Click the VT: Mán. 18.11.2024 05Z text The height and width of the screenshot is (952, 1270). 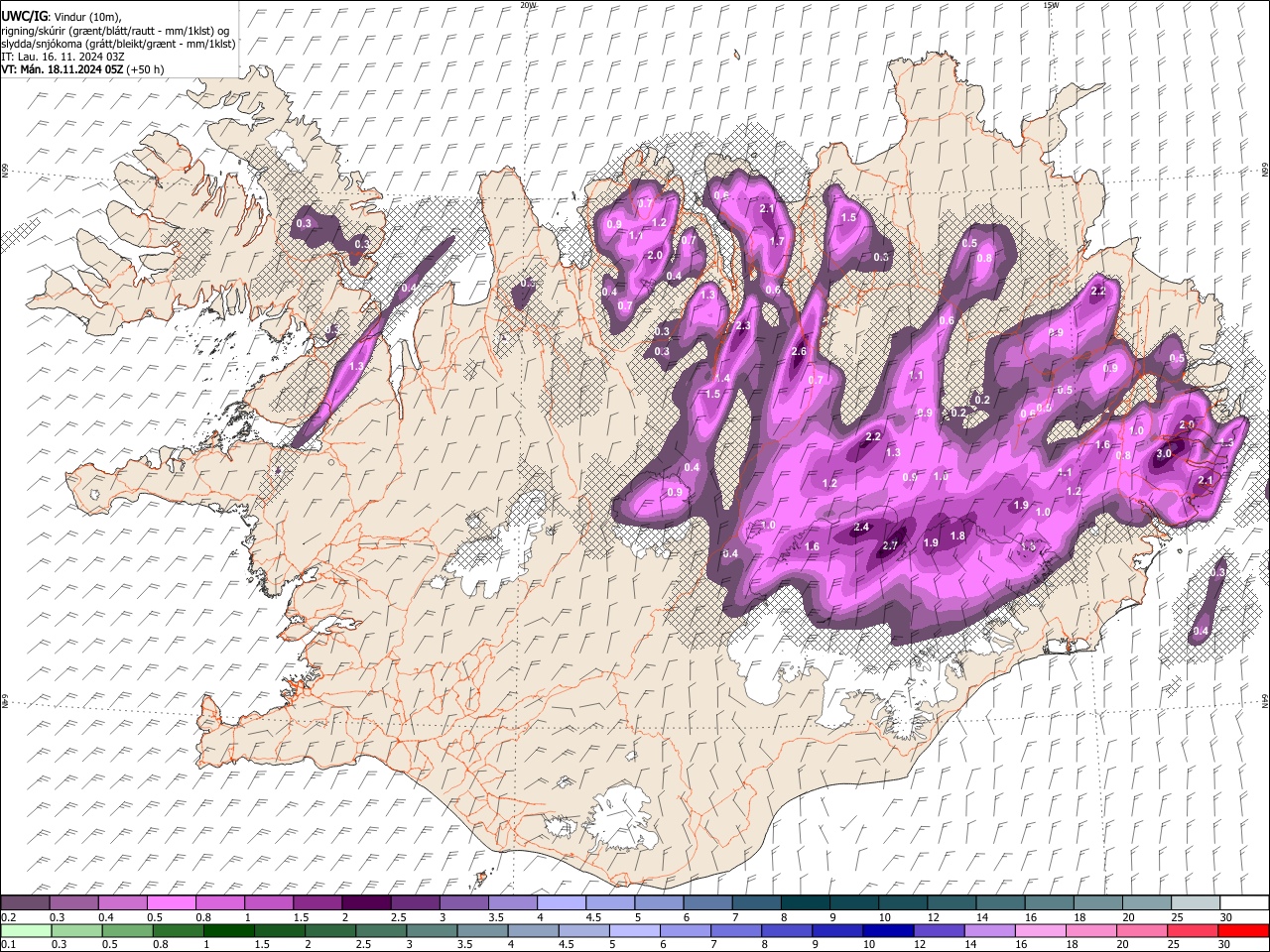click(x=62, y=69)
